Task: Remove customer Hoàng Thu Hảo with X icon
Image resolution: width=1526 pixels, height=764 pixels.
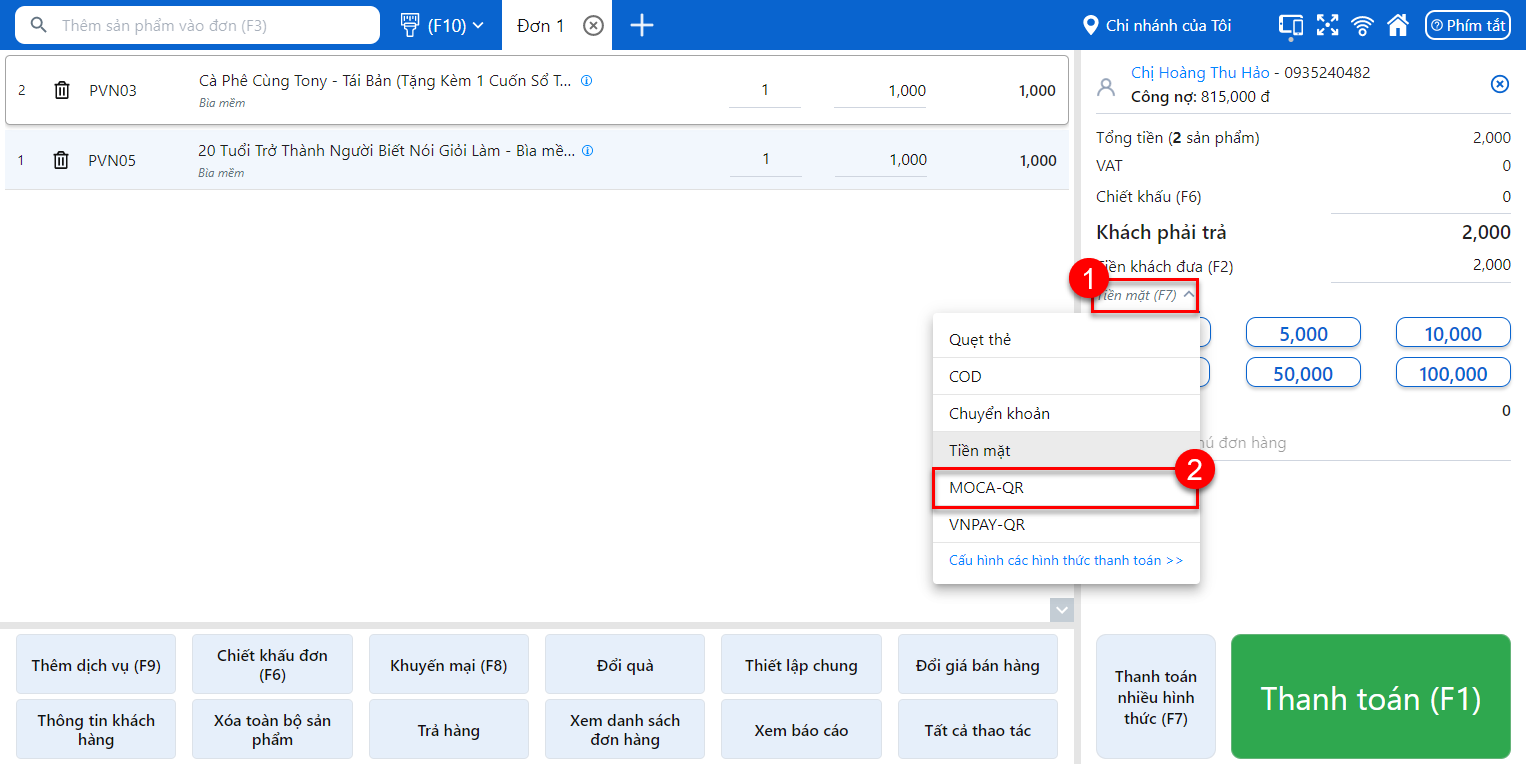Action: click(1499, 84)
